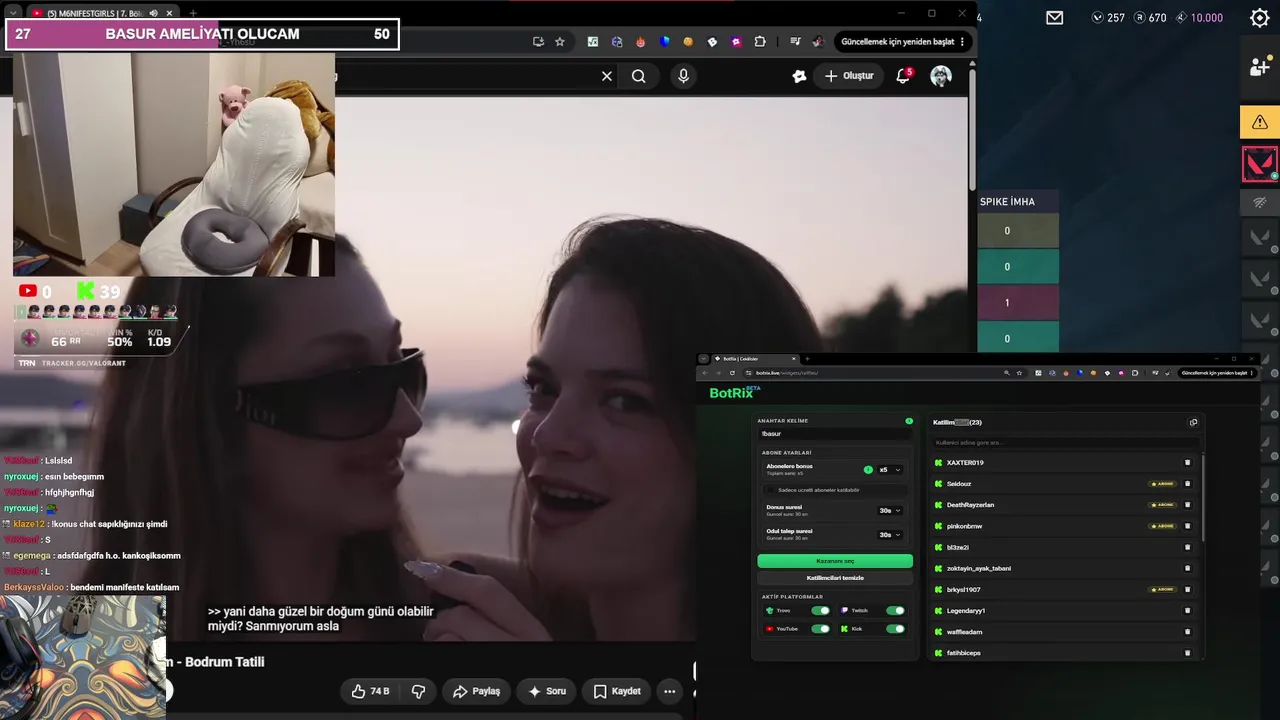
Task: Click the green Kazananı seç button
Action: [835, 561]
